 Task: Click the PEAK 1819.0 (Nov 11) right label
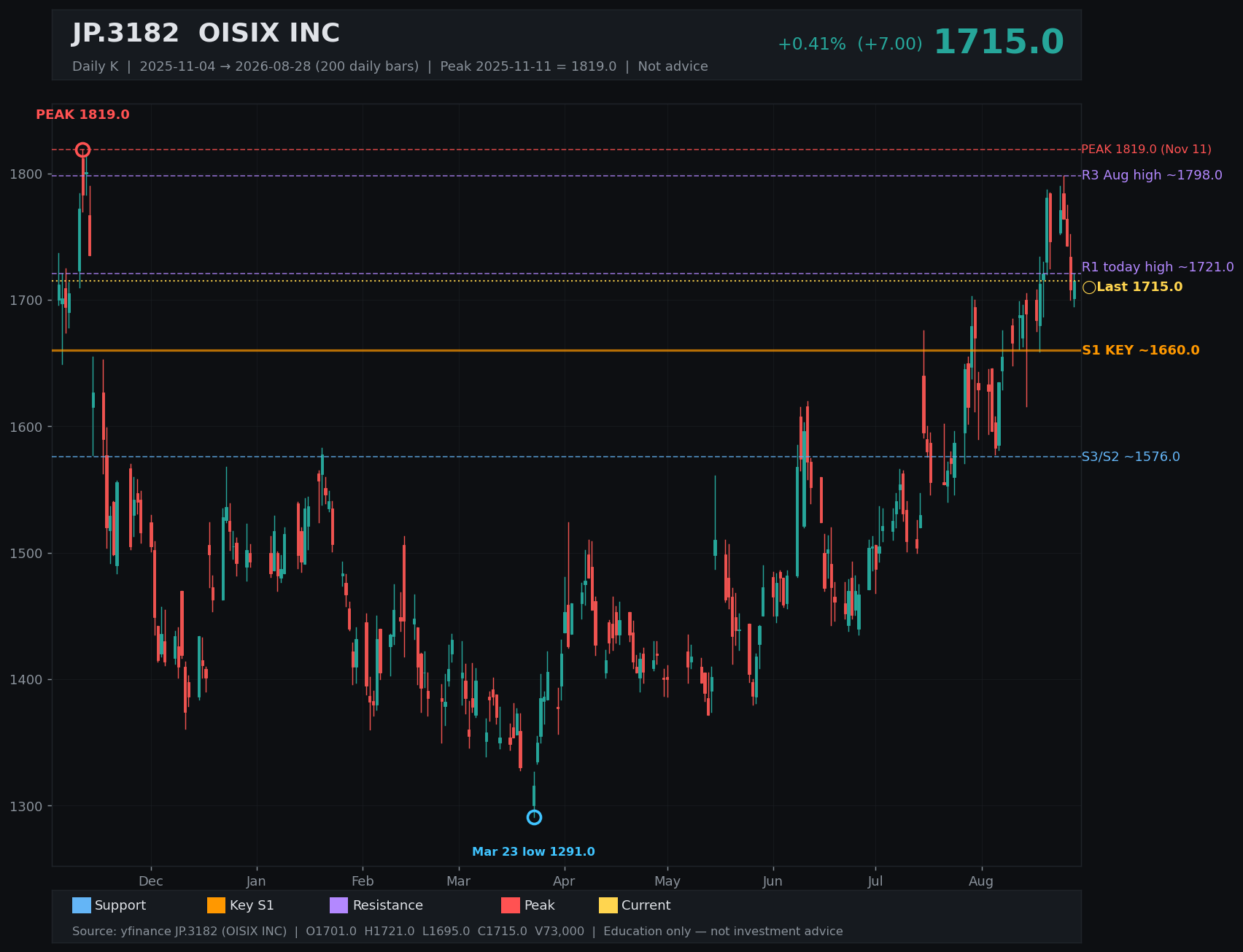tap(1146, 149)
